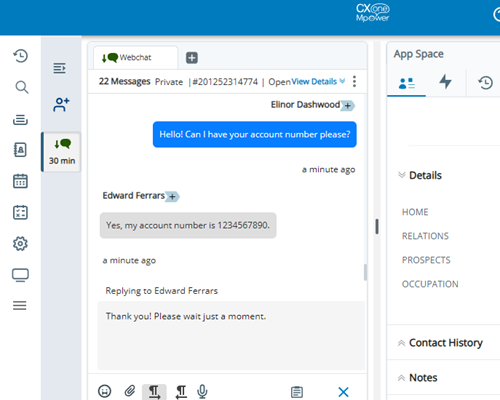Click the microphone voice input icon
500x400 pixels.
202,391
